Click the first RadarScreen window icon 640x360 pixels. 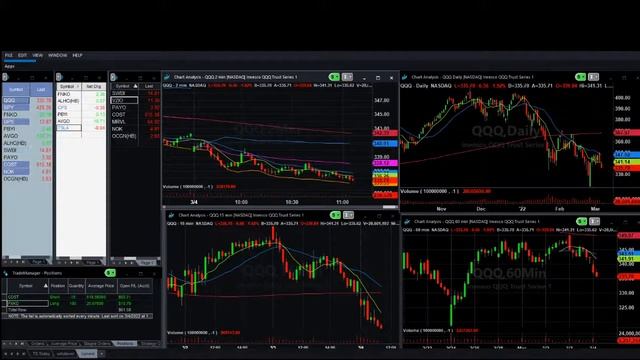pos(5,77)
